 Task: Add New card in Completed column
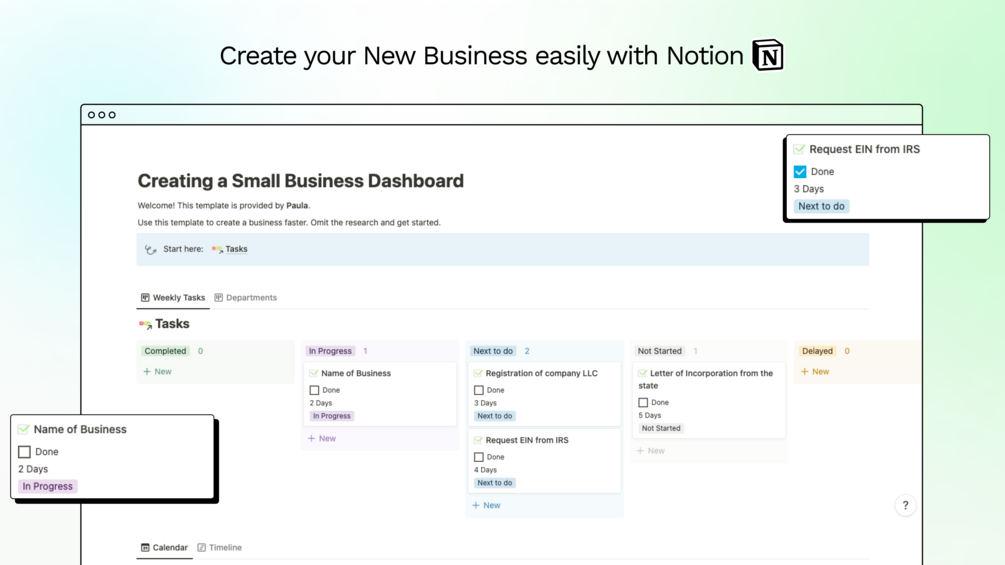[158, 372]
